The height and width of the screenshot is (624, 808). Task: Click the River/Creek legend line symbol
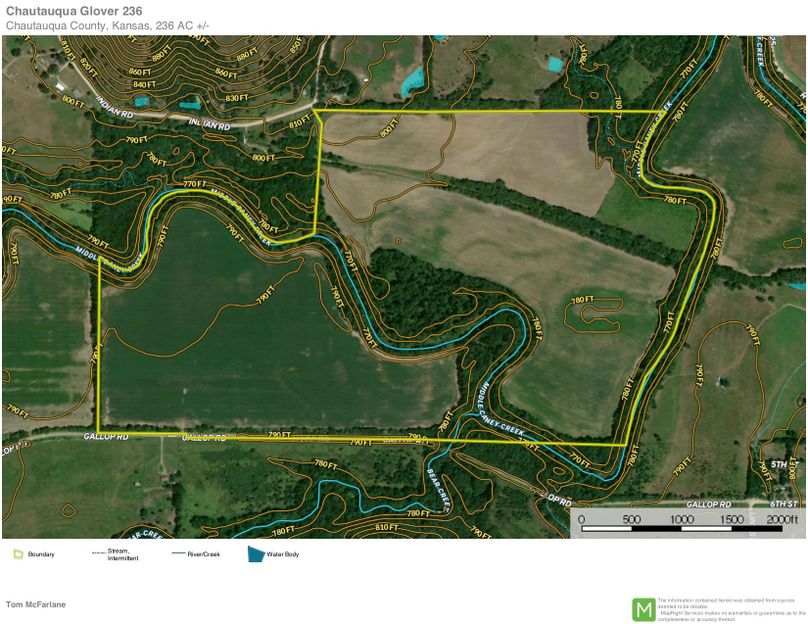tap(180, 553)
